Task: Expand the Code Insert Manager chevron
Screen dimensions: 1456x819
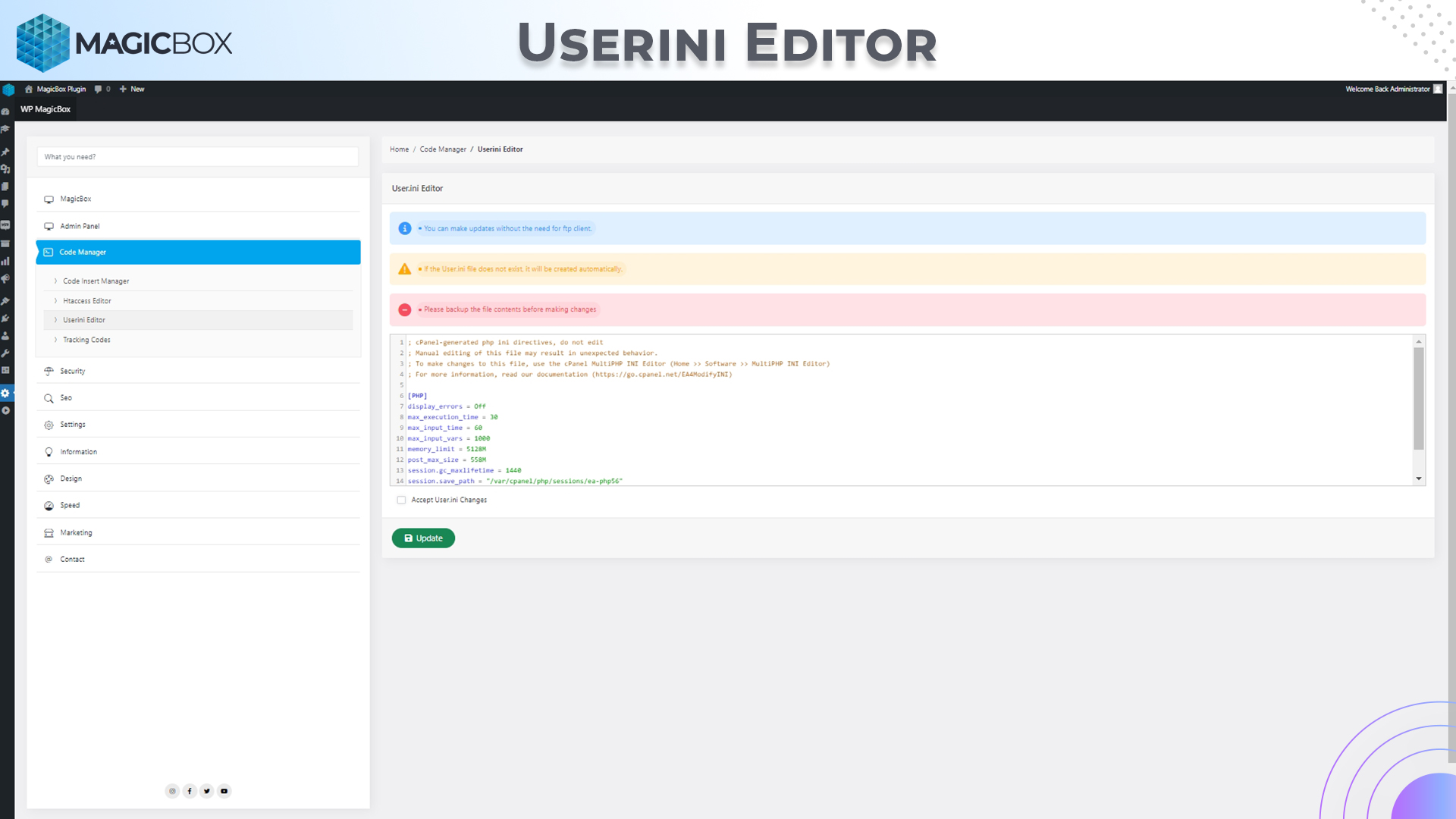Action: pyautogui.click(x=55, y=281)
